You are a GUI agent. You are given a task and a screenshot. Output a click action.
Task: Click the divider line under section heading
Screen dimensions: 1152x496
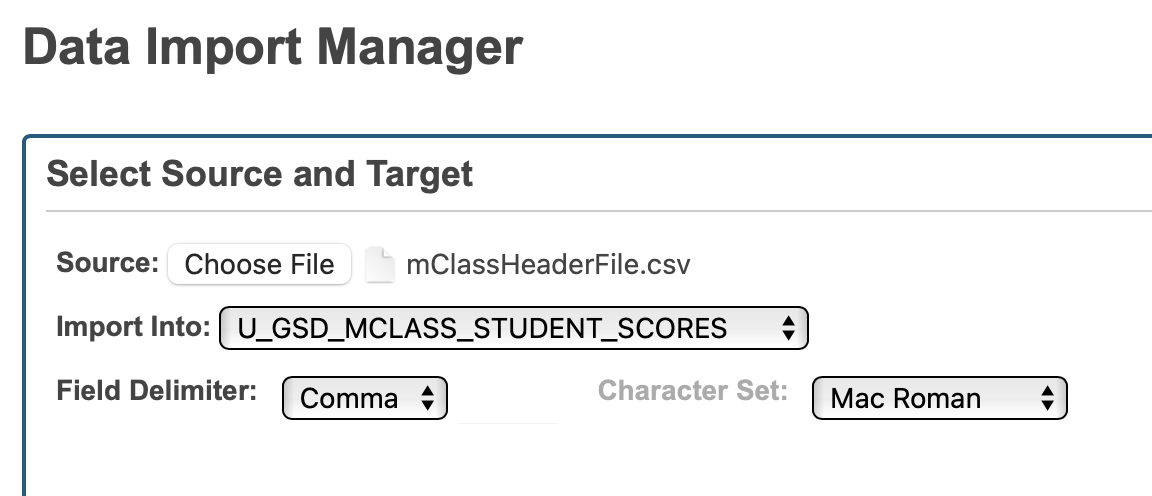click(600, 211)
